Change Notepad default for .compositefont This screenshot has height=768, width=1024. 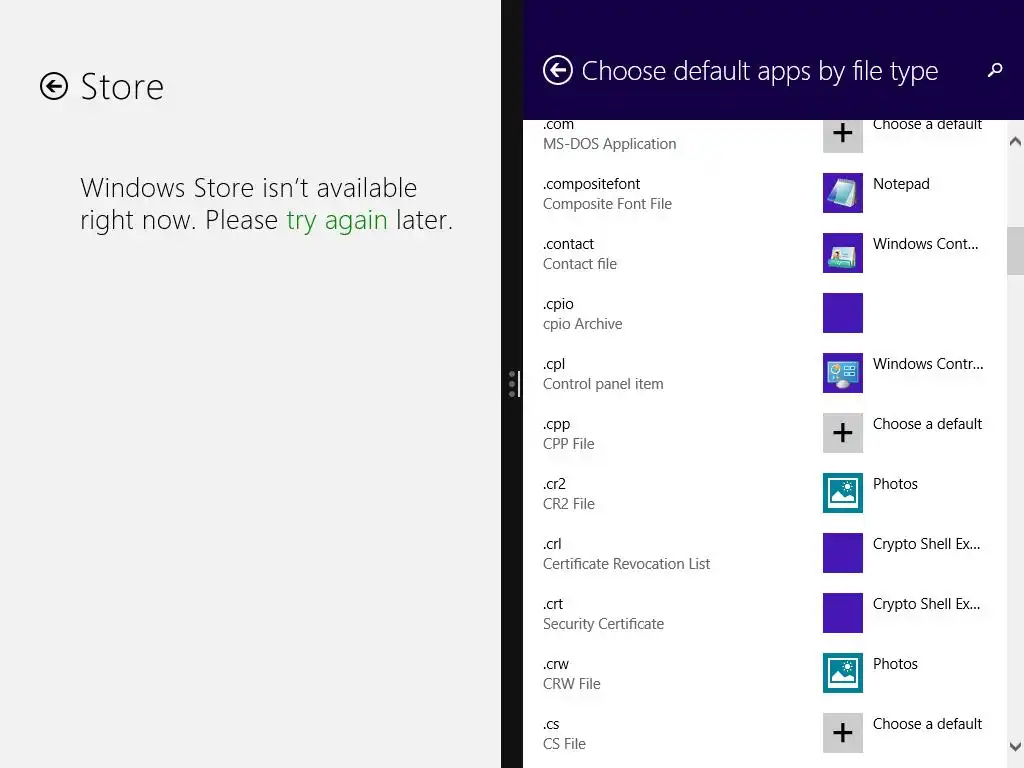tap(901, 184)
